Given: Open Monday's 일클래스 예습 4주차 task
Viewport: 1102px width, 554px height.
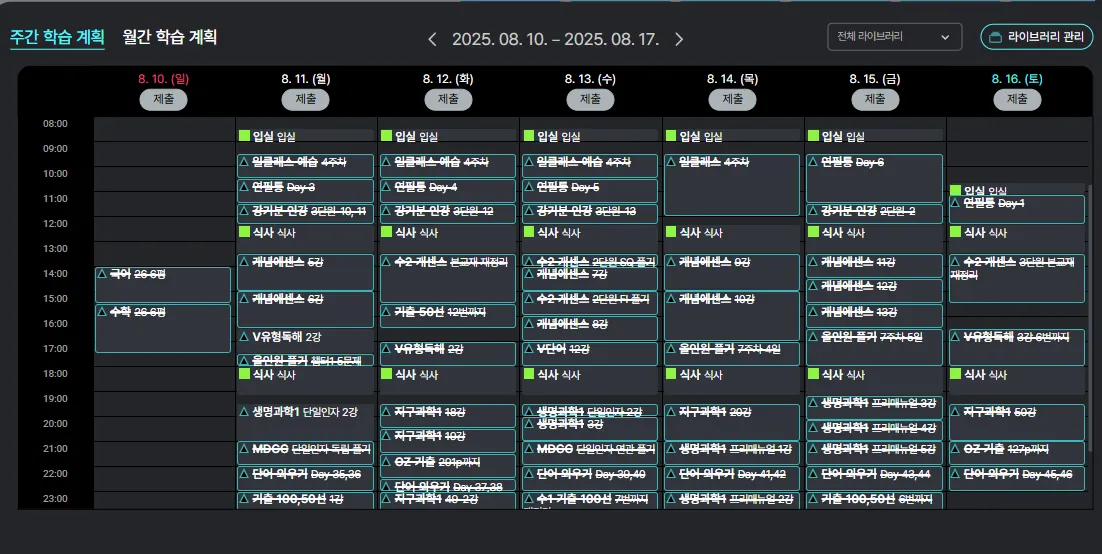Looking at the screenshot, I should pos(306,165).
